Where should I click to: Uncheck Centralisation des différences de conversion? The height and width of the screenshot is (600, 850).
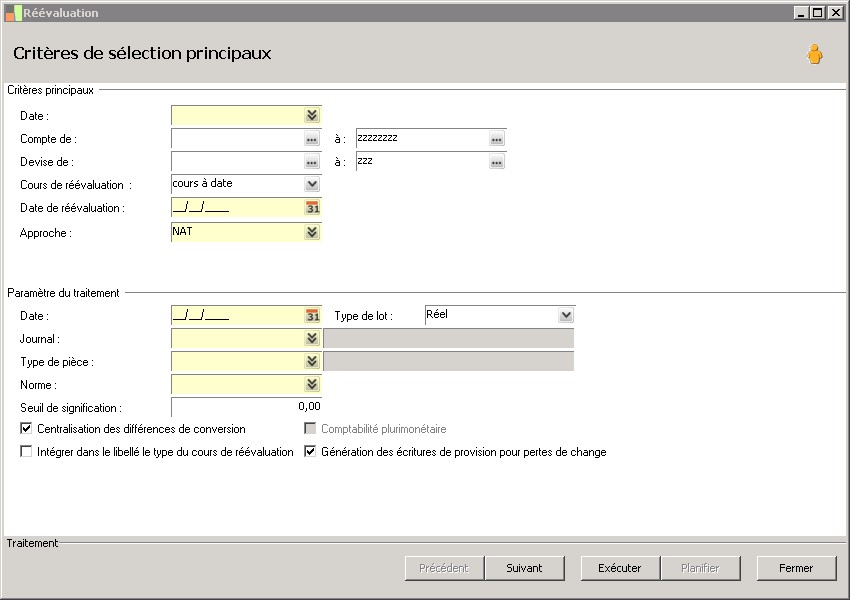point(27,429)
